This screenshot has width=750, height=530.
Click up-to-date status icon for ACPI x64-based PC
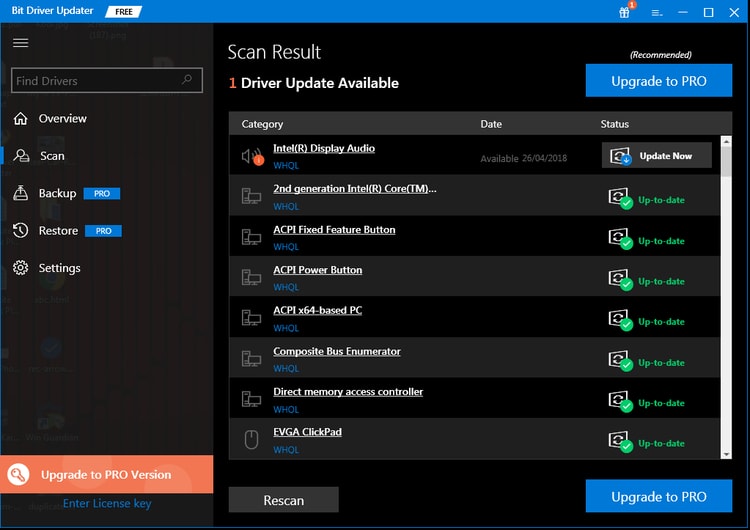tap(620, 320)
